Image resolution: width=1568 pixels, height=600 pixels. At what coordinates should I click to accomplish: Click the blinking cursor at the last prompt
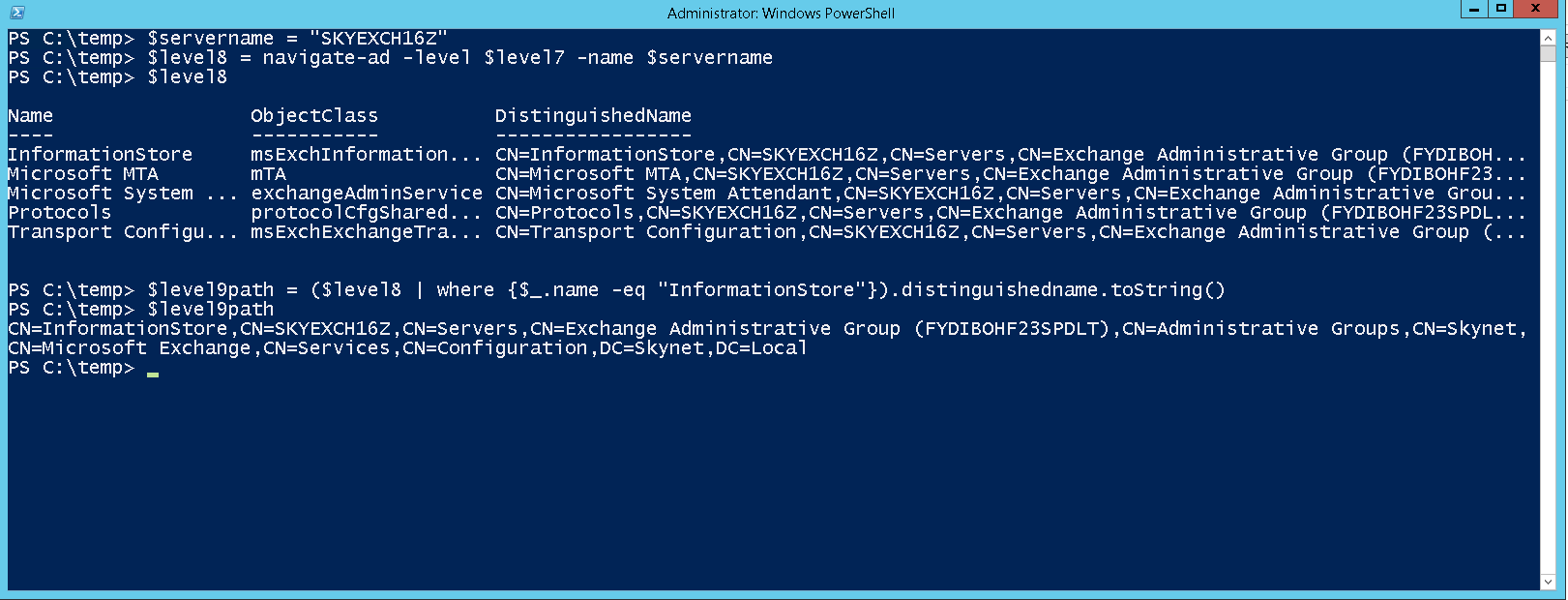tap(153, 371)
